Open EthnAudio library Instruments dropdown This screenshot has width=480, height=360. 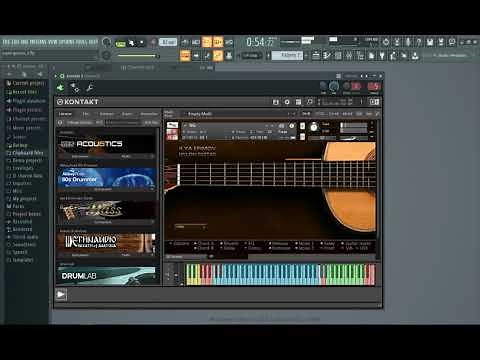80,255
